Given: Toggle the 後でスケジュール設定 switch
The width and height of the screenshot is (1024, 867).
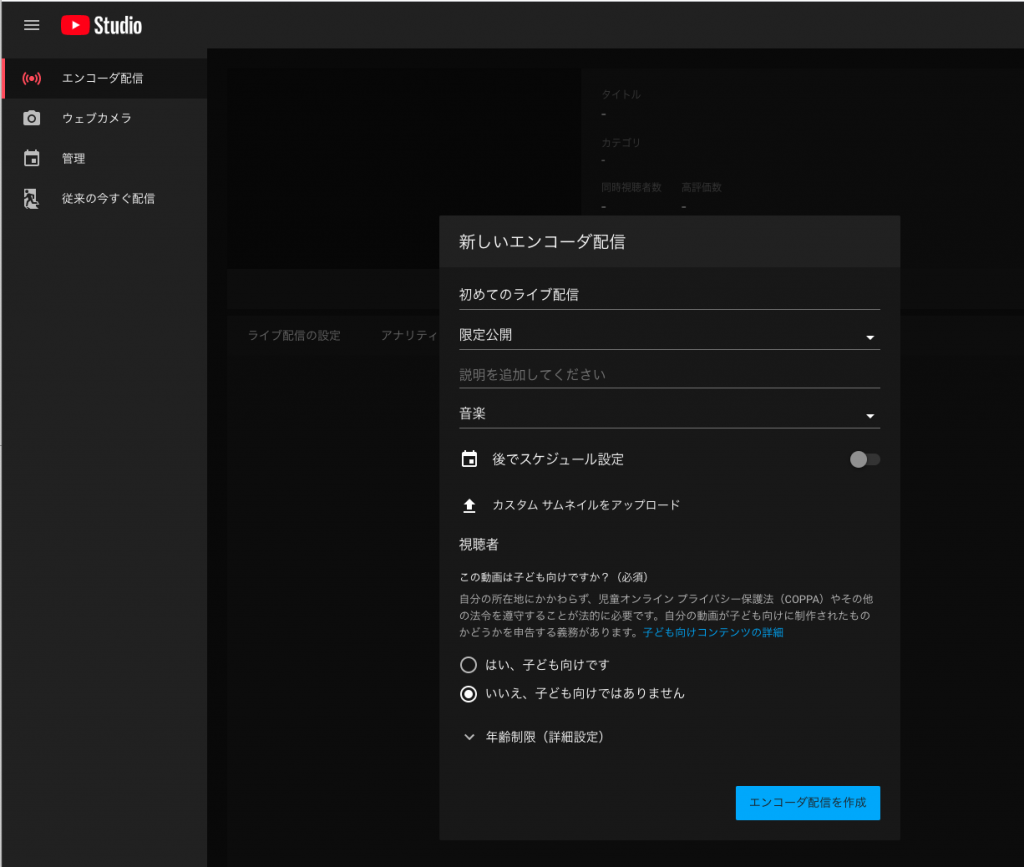Looking at the screenshot, I should coord(865,460).
